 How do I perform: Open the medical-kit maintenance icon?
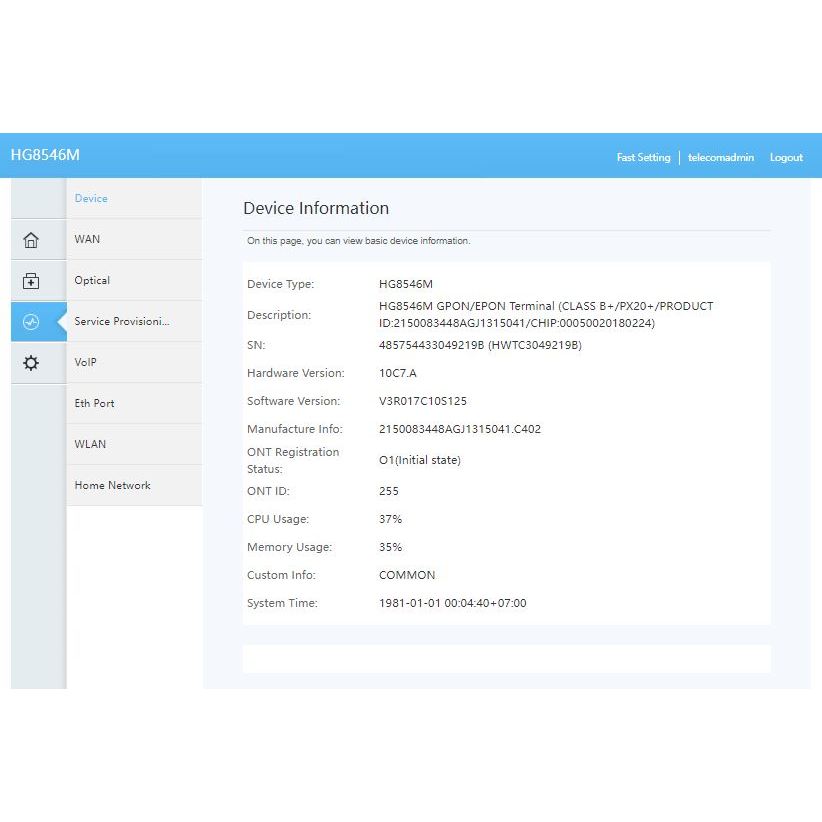coord(31,281)
